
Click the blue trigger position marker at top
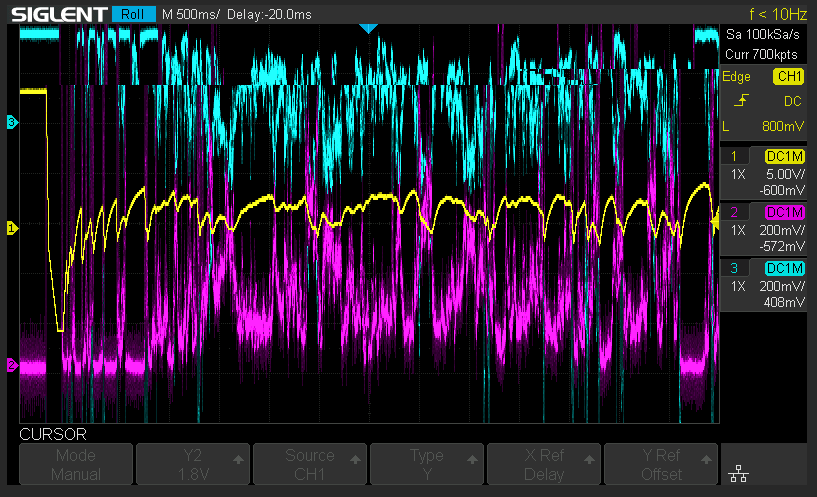pos(368,29)
